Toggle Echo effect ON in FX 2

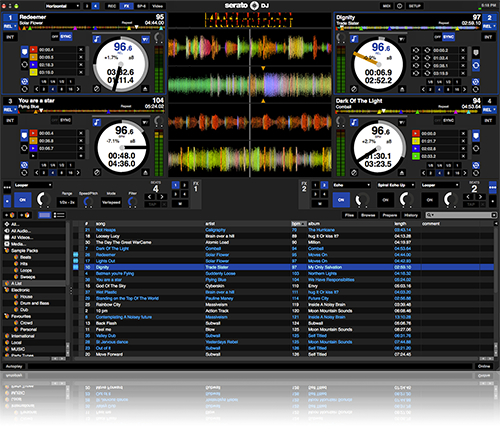tap(341, 200)
